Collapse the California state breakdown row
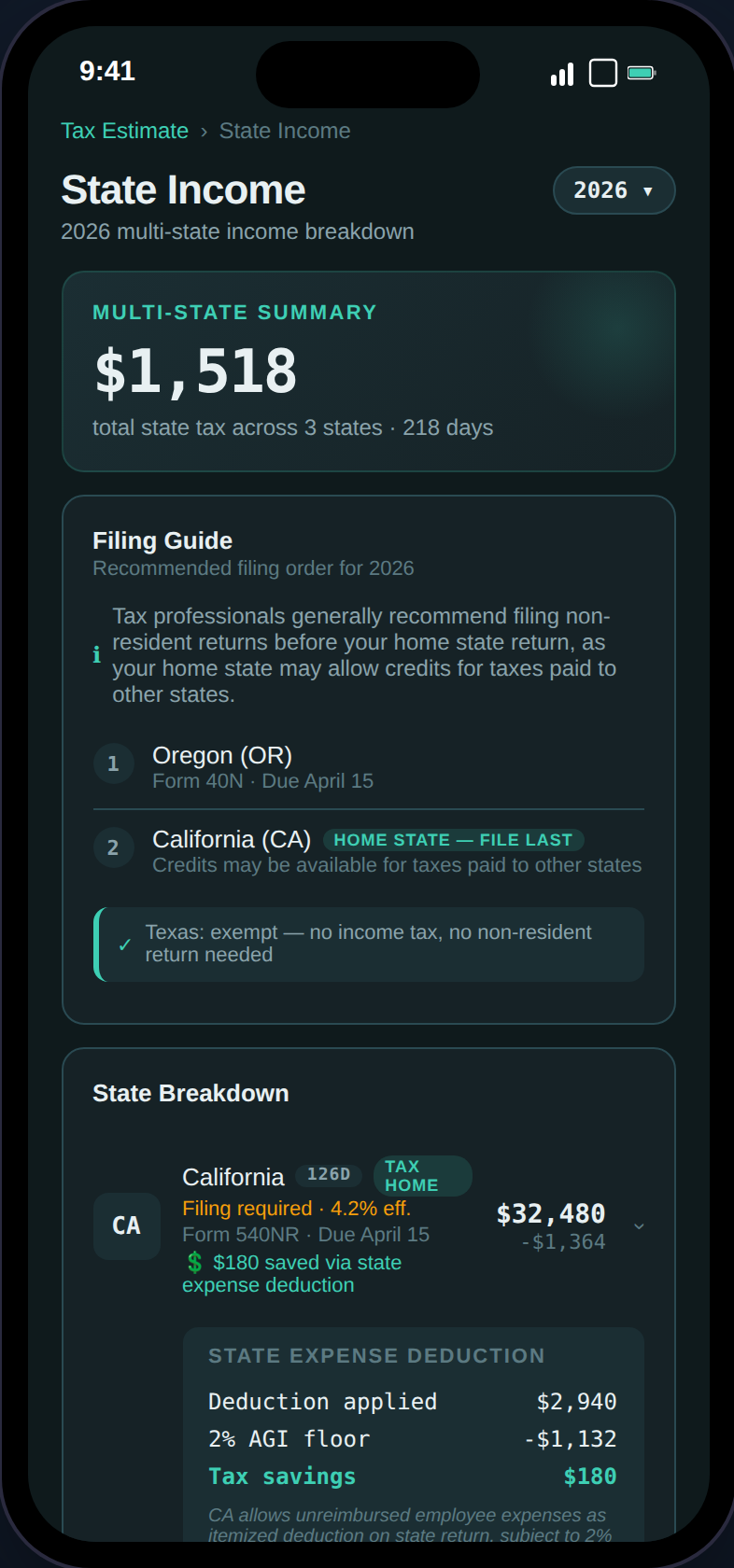The height and width of the screenshot is (1568, 734). pos(639,1226)
